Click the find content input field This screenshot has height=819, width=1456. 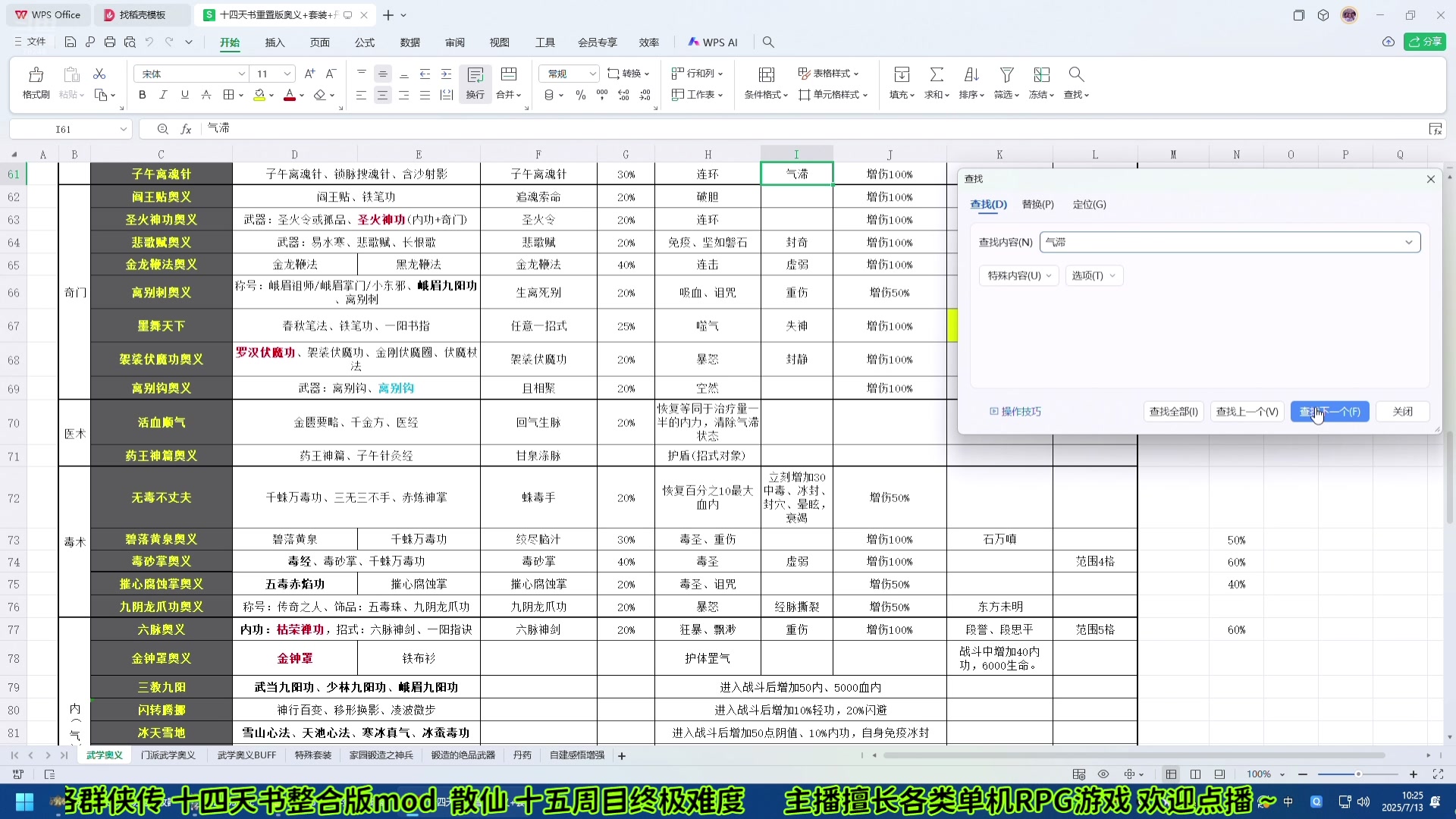[1229, 243]
